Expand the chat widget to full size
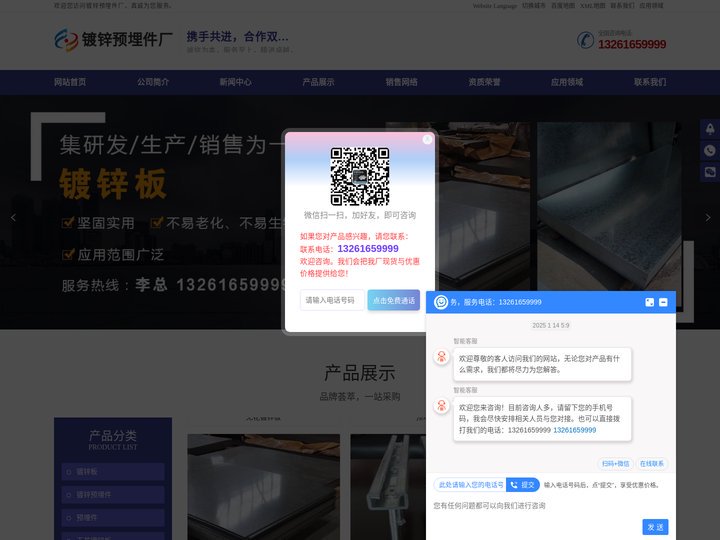The height and width of the screenshot is (540, 720). (x=649, y=302)
